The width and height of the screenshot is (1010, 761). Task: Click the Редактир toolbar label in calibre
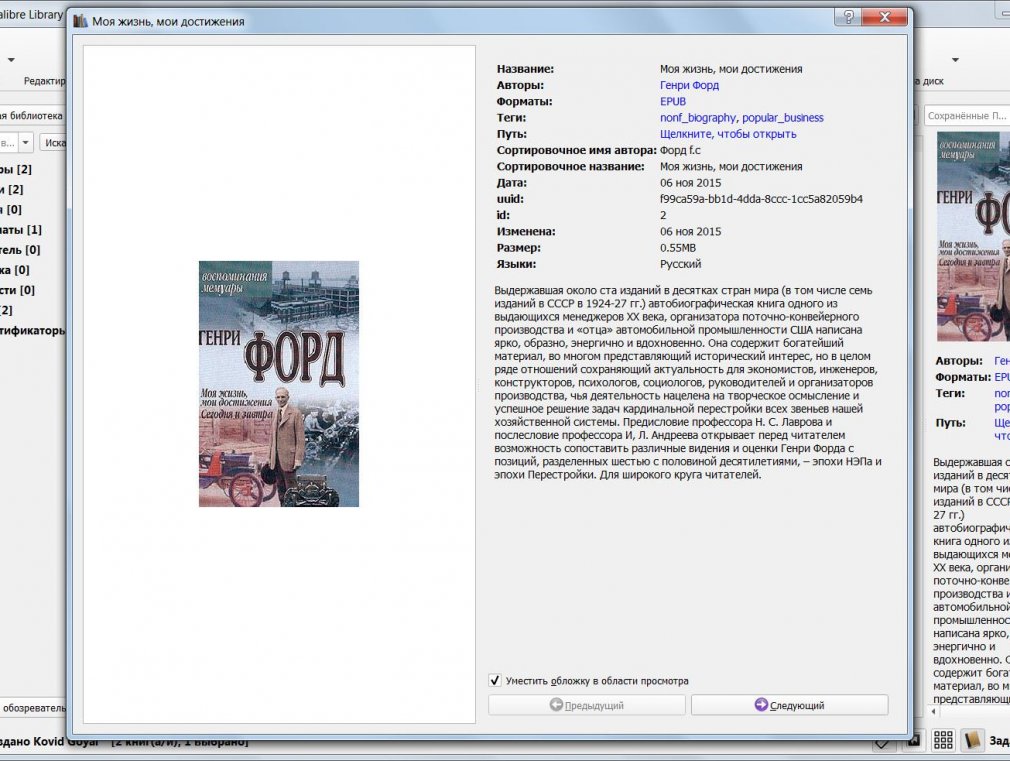[x=44, y=81]
